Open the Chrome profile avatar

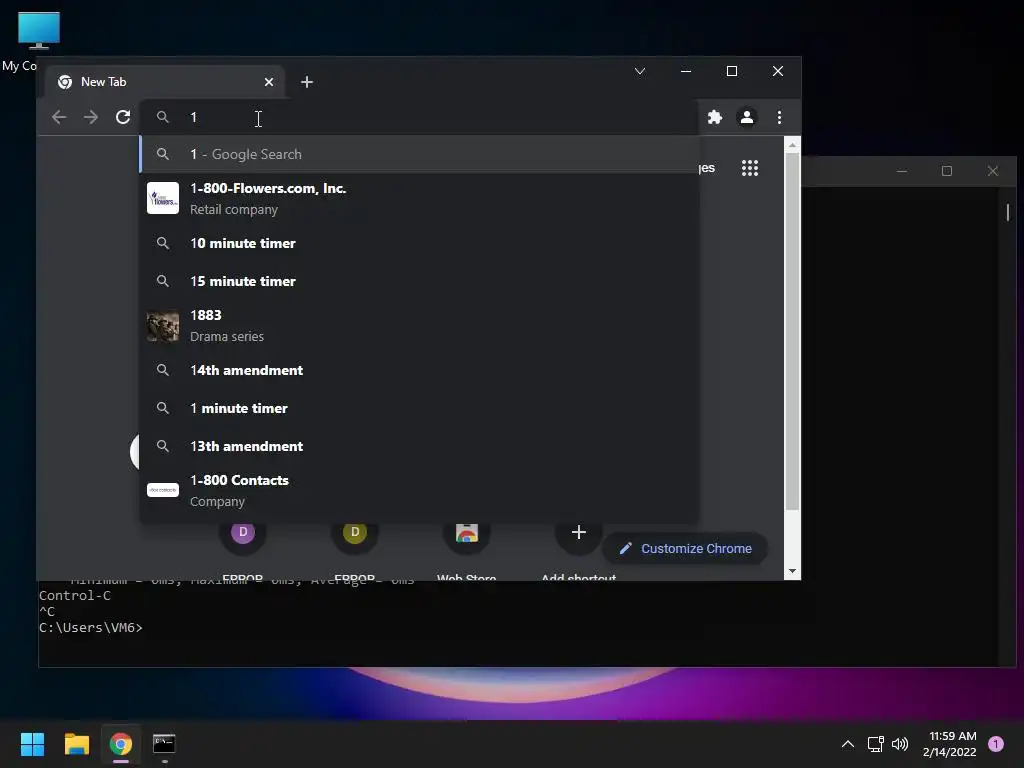(x=746, y=117)
